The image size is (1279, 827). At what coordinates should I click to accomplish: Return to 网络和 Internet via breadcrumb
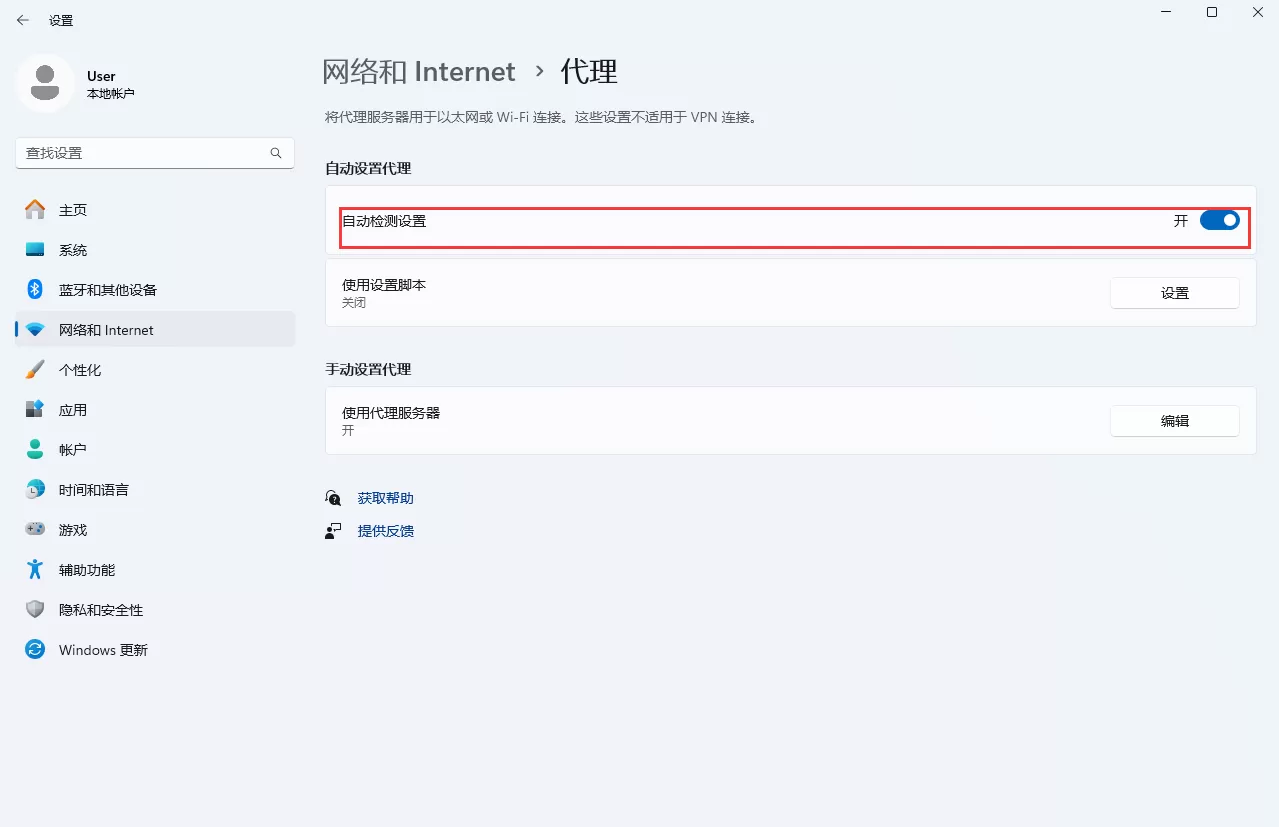[419, 71]
